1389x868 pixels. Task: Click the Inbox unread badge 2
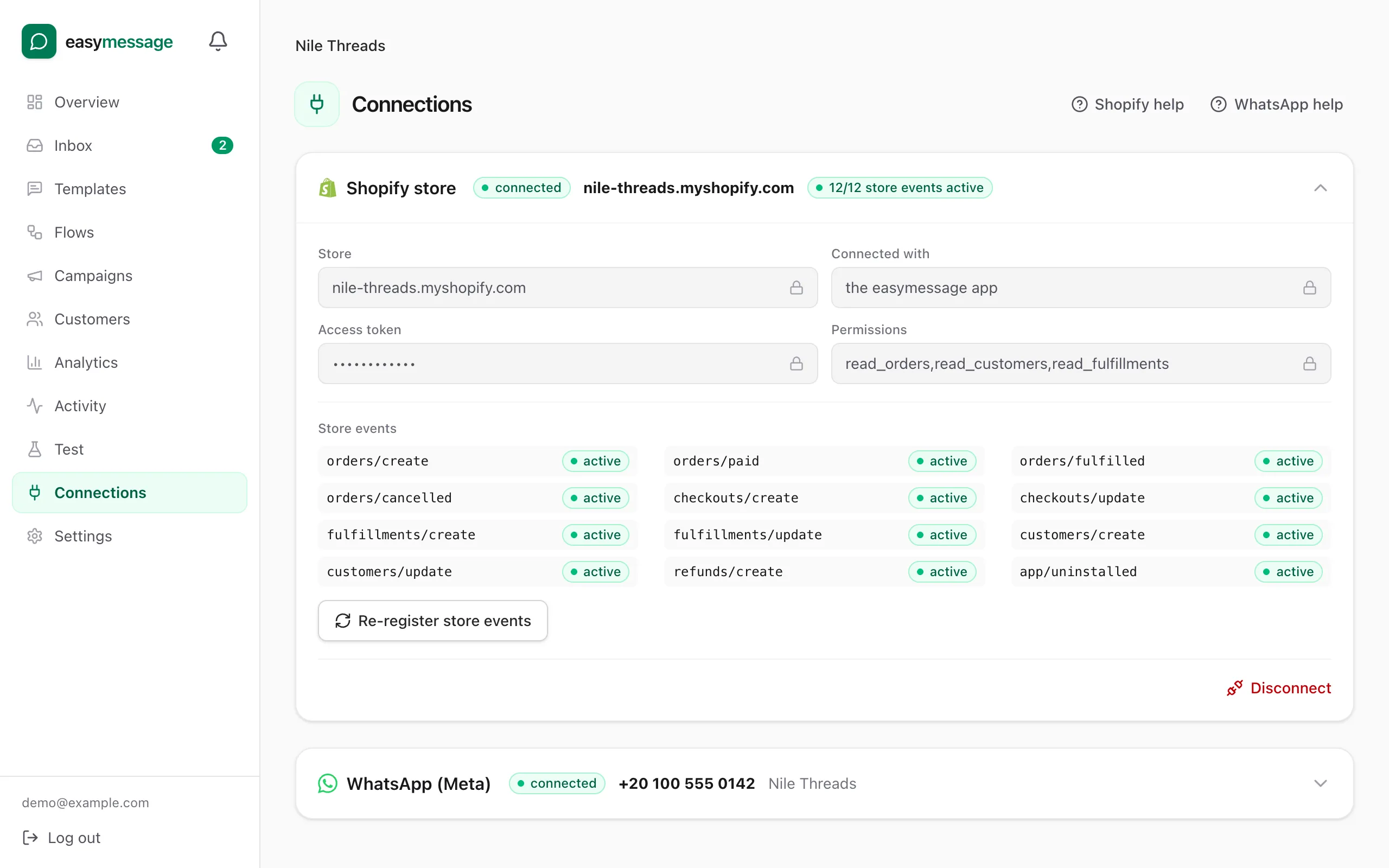pos(222,145)
